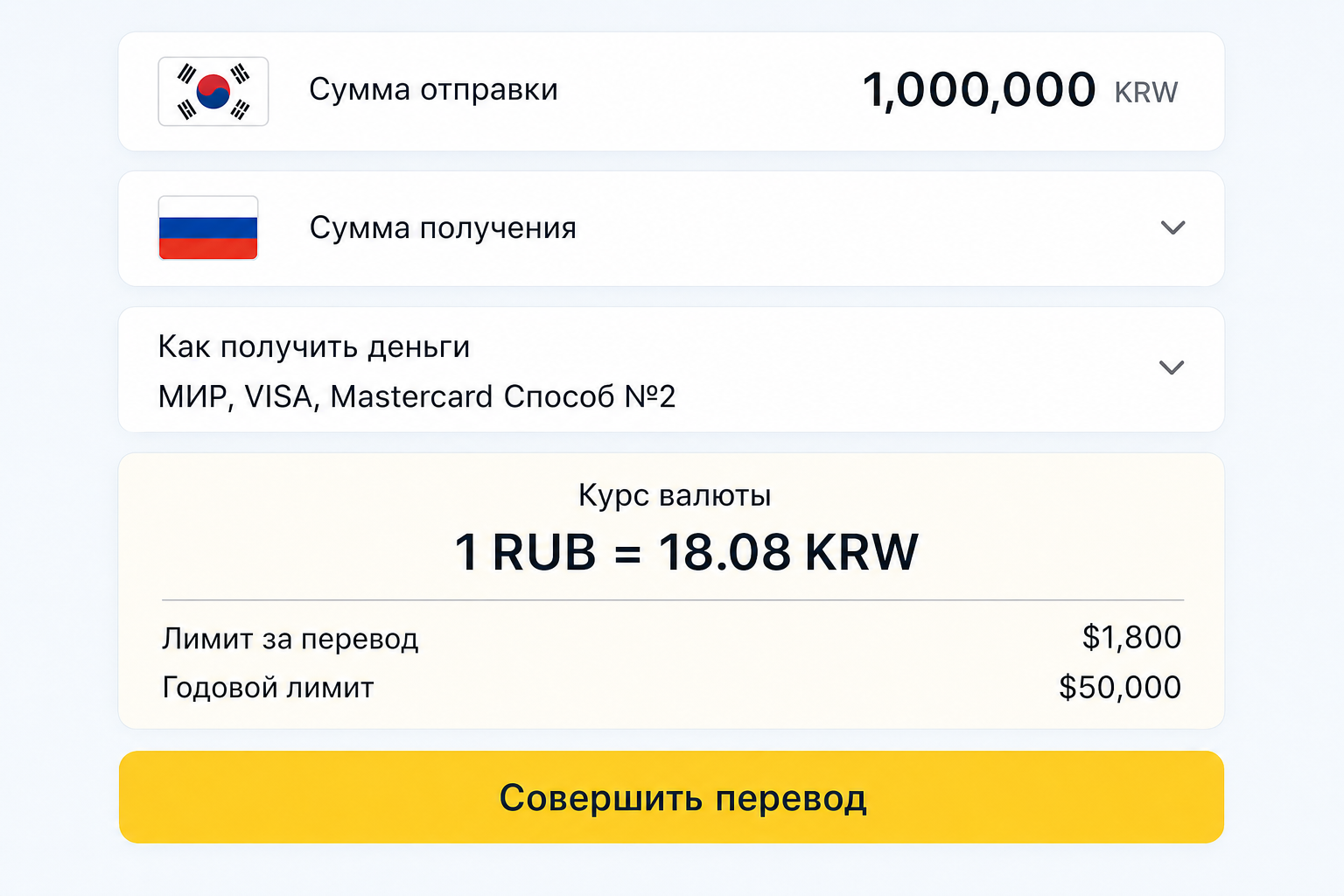The image size is (1344, 896).
Task: Click the Курс валюты heading
Action: tap(675, 496)
